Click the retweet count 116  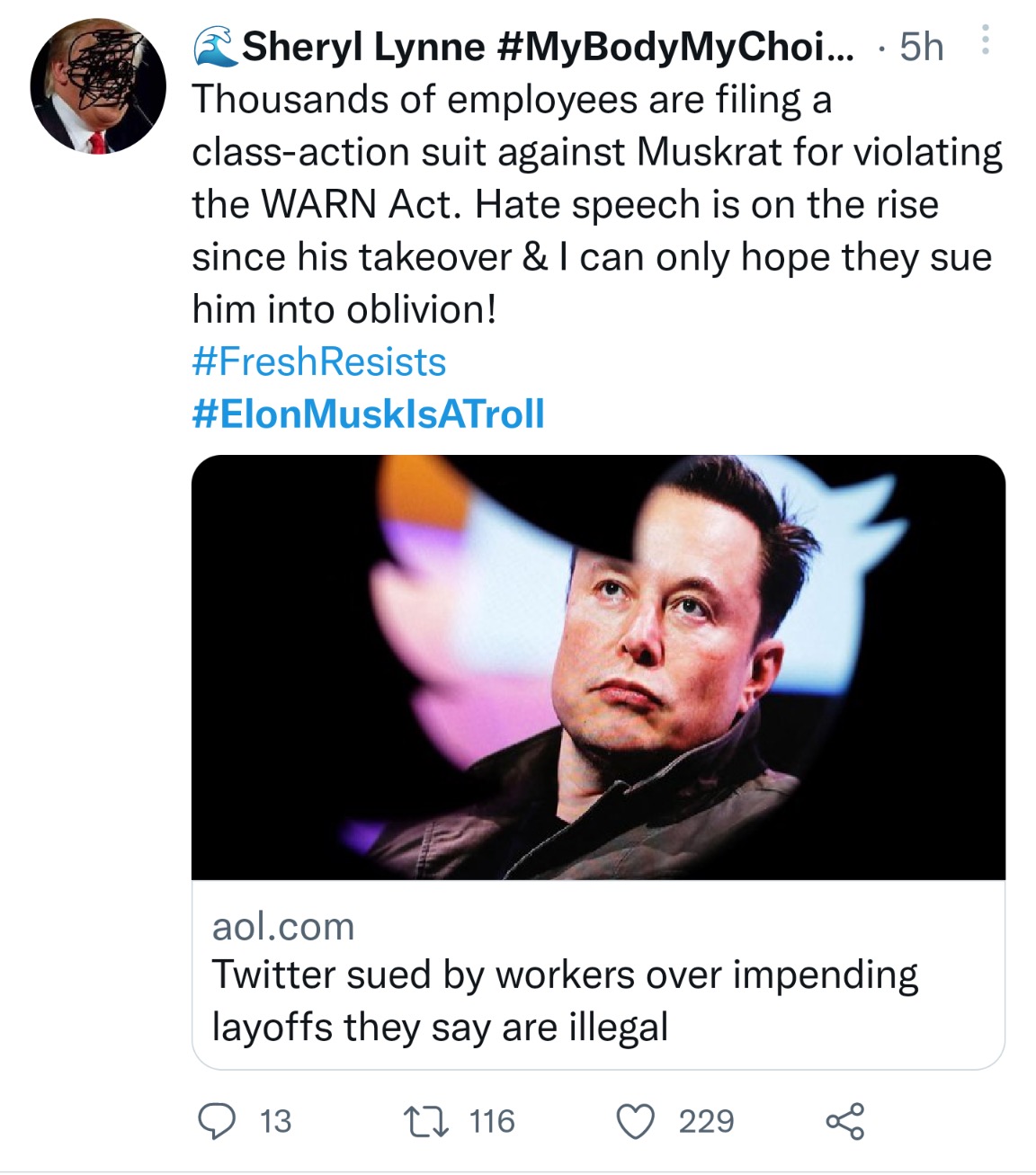click(x=492, y=1121)
